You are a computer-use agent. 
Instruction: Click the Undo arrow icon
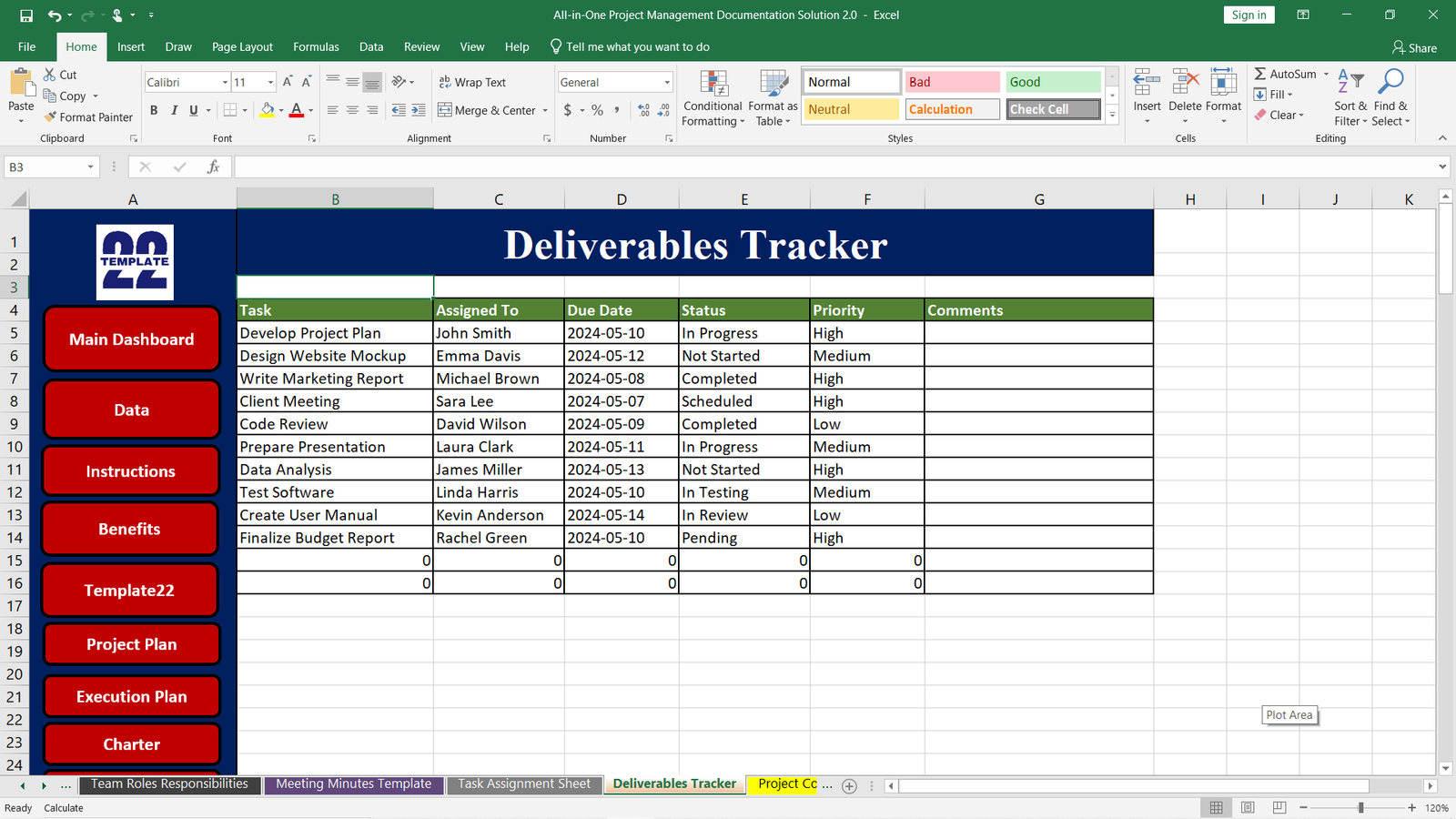pos(55,15)
